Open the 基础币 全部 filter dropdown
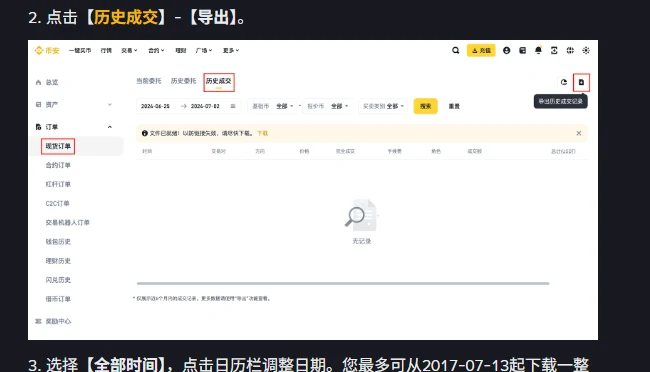The width and height of the screenshot is (650, 372). pos(272,106)
